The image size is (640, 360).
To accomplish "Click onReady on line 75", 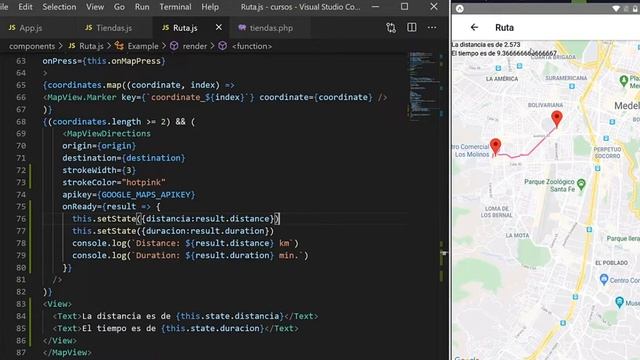I will [80, 207].
